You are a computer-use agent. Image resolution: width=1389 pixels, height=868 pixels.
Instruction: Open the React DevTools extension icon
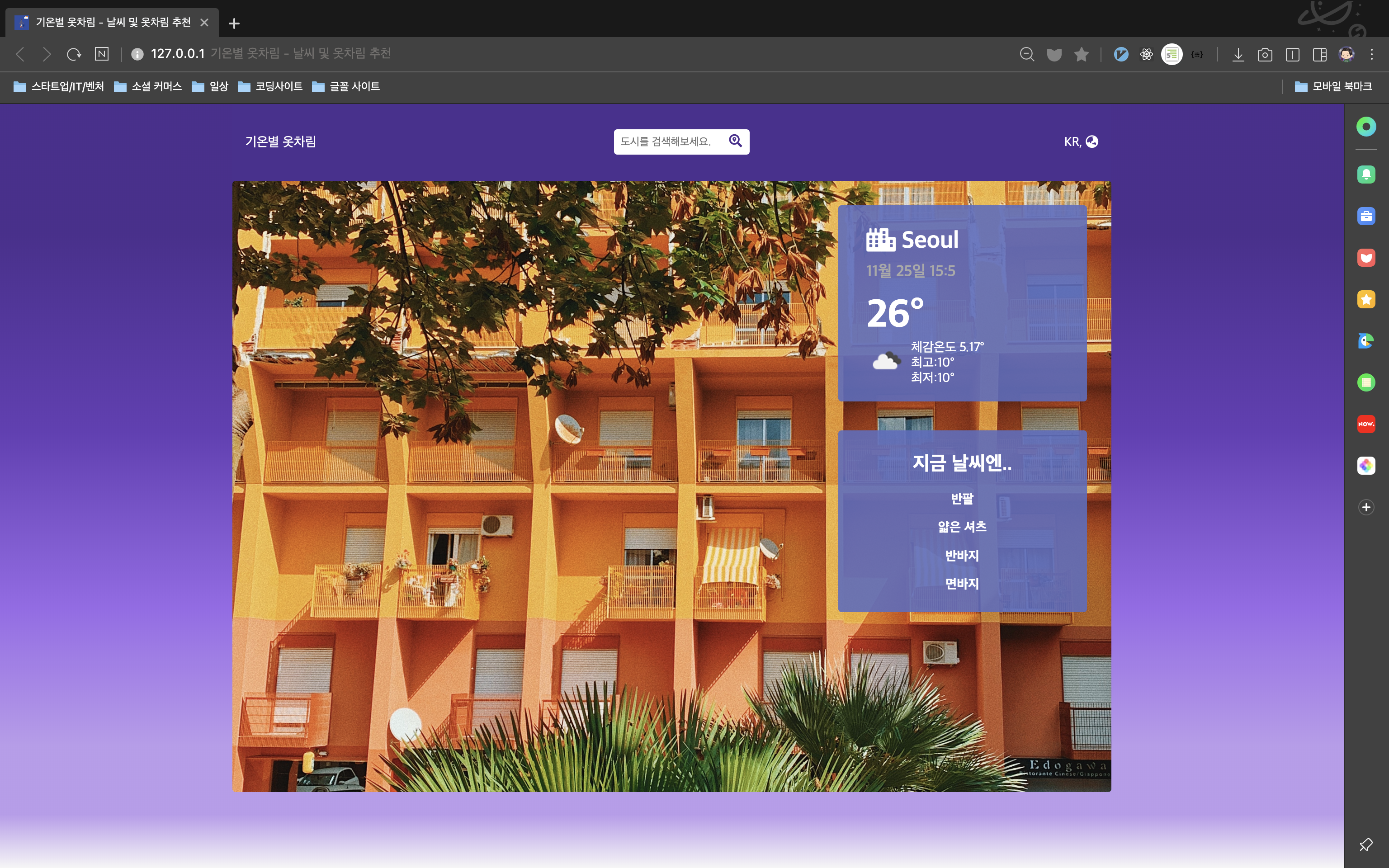tap(1146, 55)
